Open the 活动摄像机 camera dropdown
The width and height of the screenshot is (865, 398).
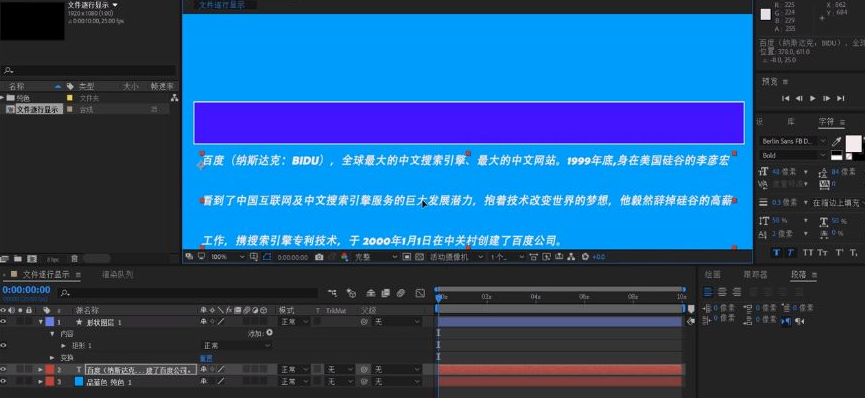click(456, 257)
